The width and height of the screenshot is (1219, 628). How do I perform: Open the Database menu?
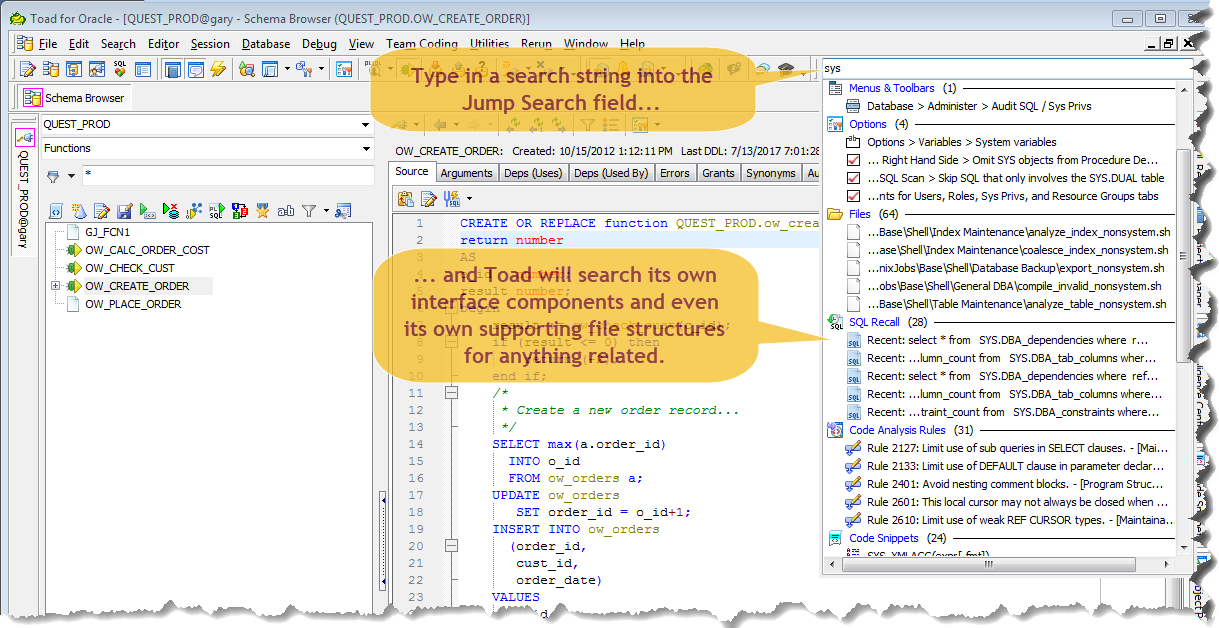[x=266, y=44]
